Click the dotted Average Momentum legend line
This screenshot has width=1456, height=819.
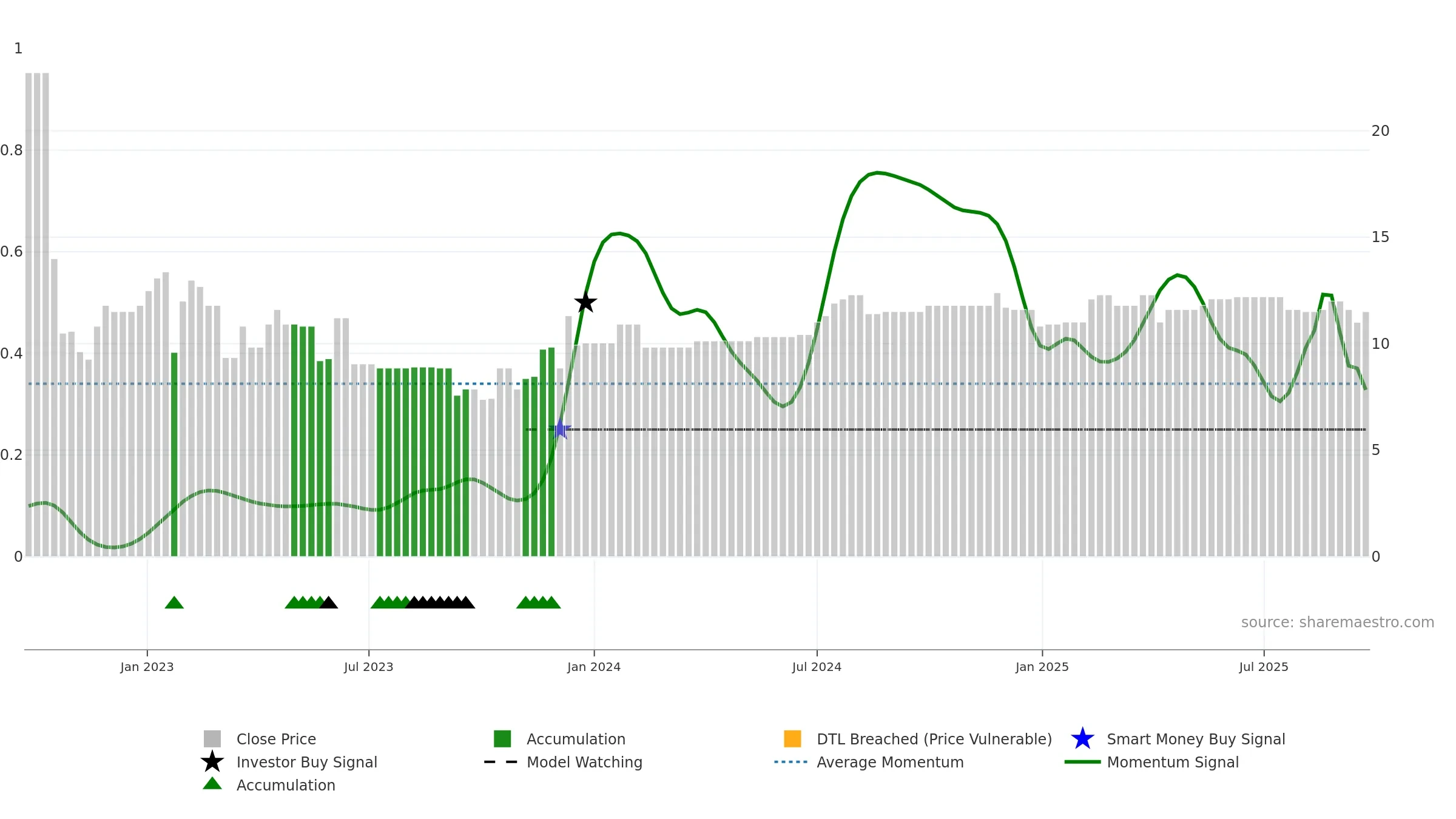pos(791,762)
